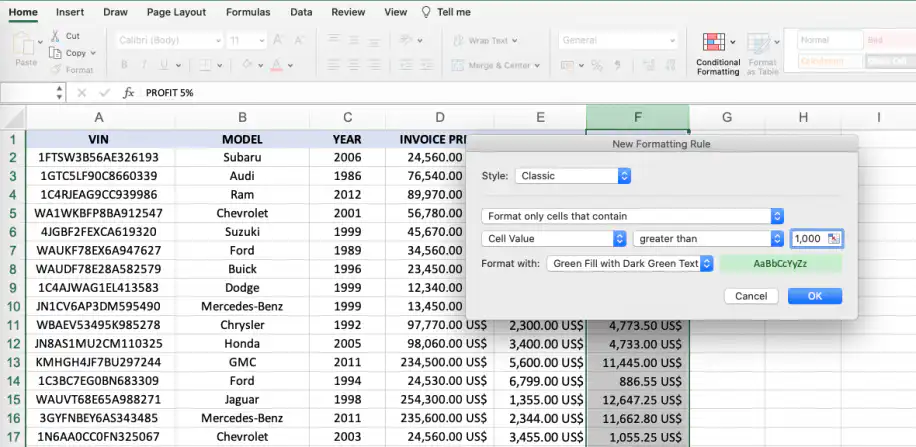This screenshot has height=447, width=916.
Task: Click the fill color bucket icon
Action: click(x=247, y=65)
